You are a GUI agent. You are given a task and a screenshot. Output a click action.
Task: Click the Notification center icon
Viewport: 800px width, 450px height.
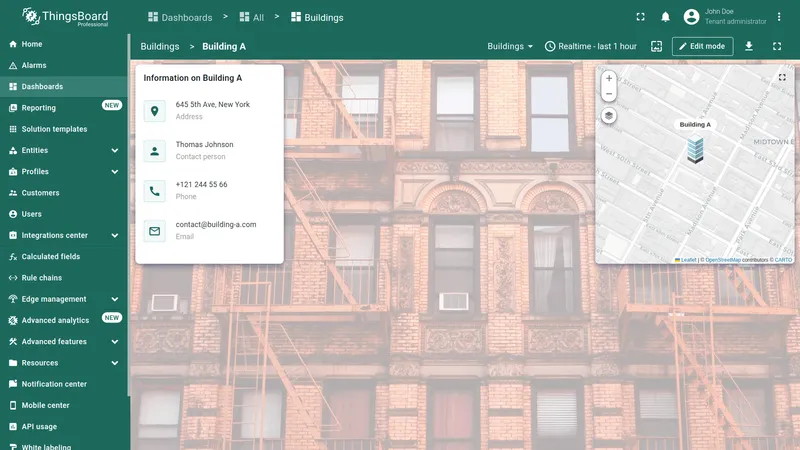point(13,384)
